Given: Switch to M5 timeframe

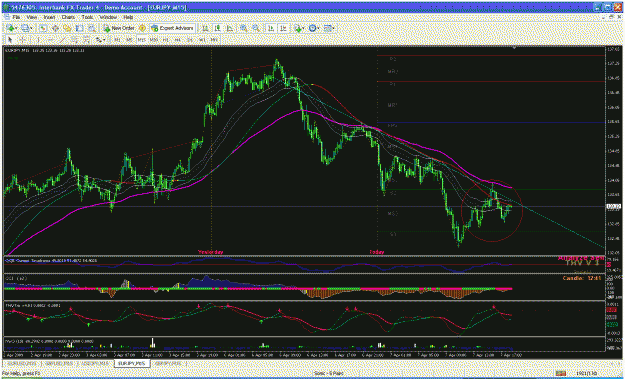Looking at the screenshot, I should pyautogui.click(x=130, y=40).
